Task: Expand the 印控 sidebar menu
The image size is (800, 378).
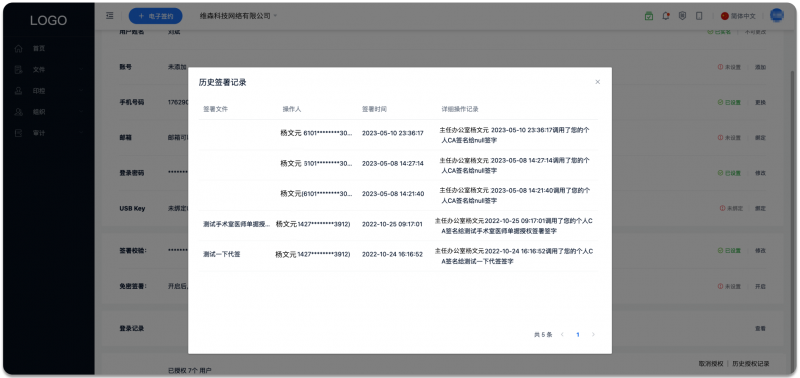Action: [48, 91]
